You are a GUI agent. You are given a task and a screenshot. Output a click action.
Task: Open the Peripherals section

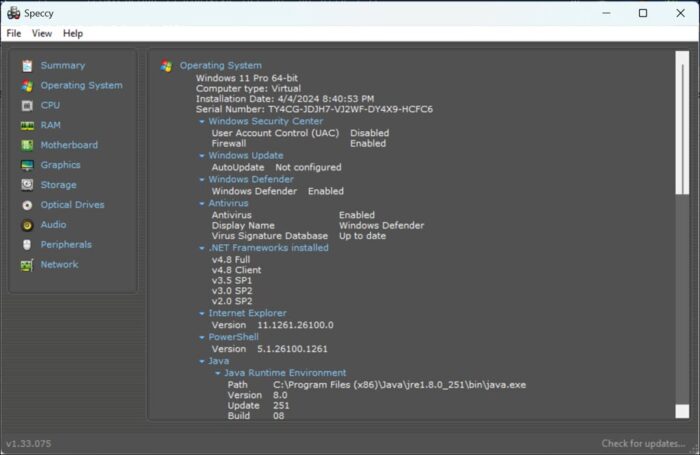coord(66,245)
